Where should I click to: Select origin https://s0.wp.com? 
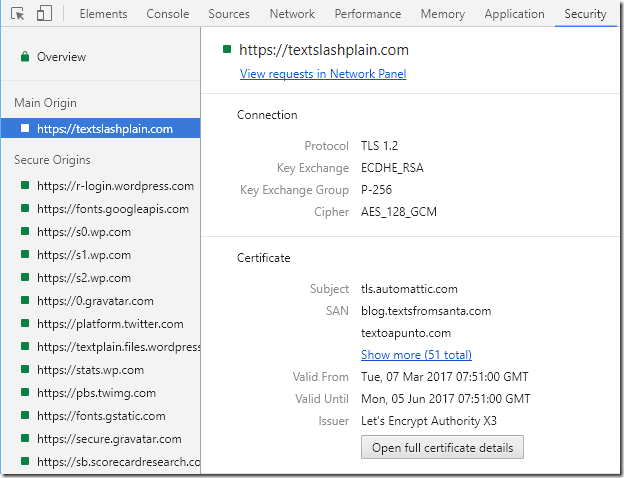click(101, 232)
